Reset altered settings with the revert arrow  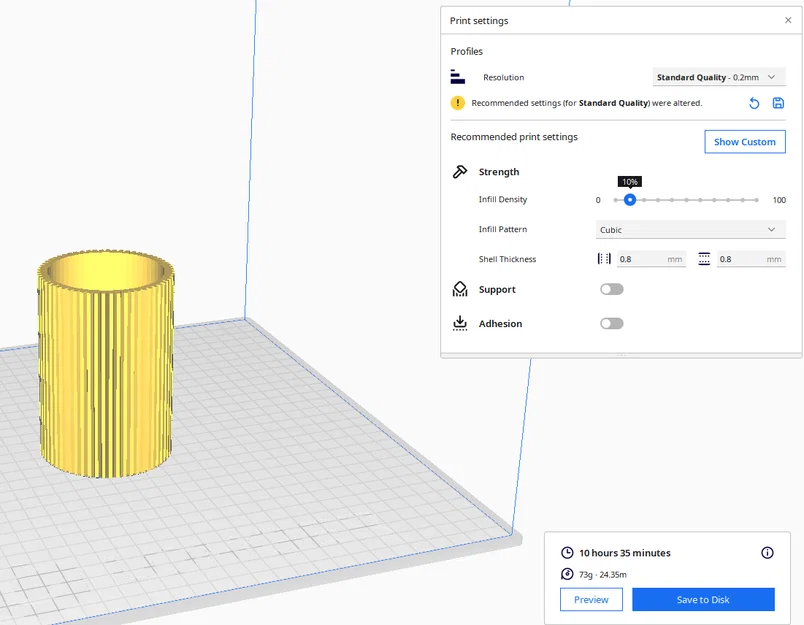coord(754,103)
